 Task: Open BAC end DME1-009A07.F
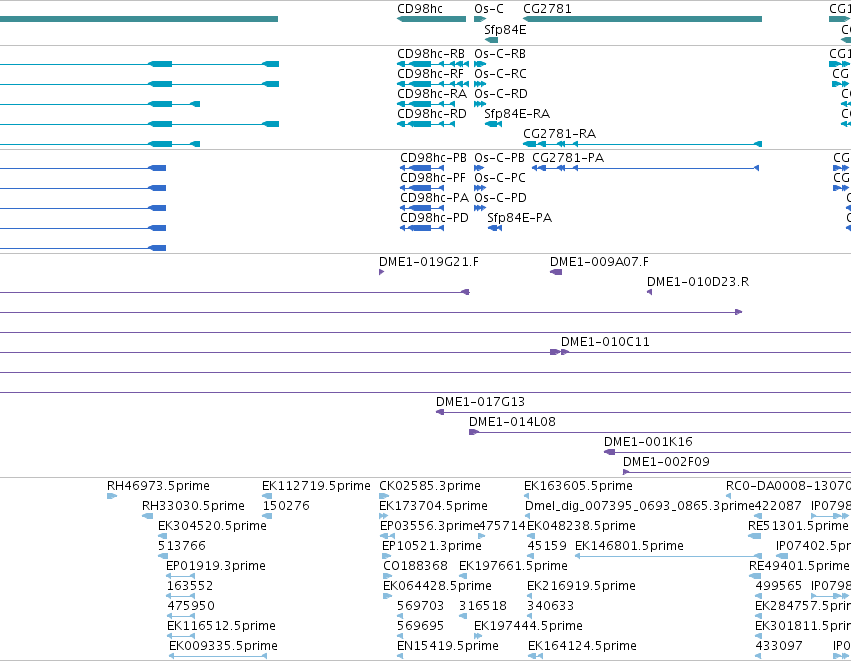599,262
